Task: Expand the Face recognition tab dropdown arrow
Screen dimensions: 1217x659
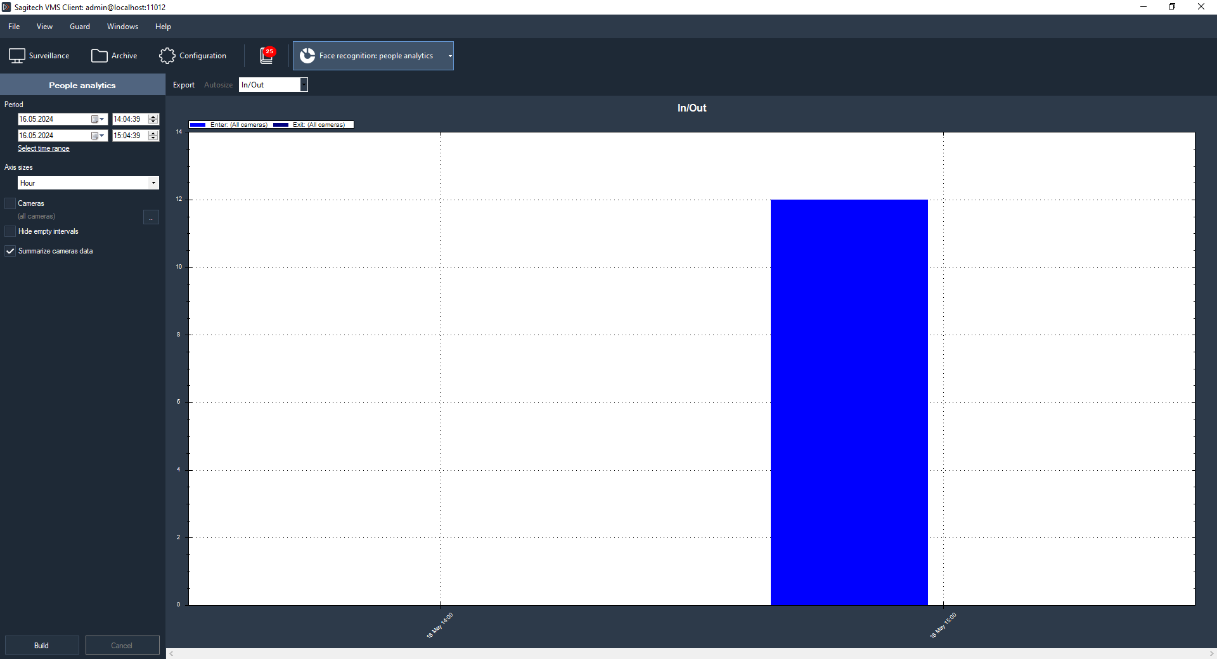Action: click(x=450, y=56)
